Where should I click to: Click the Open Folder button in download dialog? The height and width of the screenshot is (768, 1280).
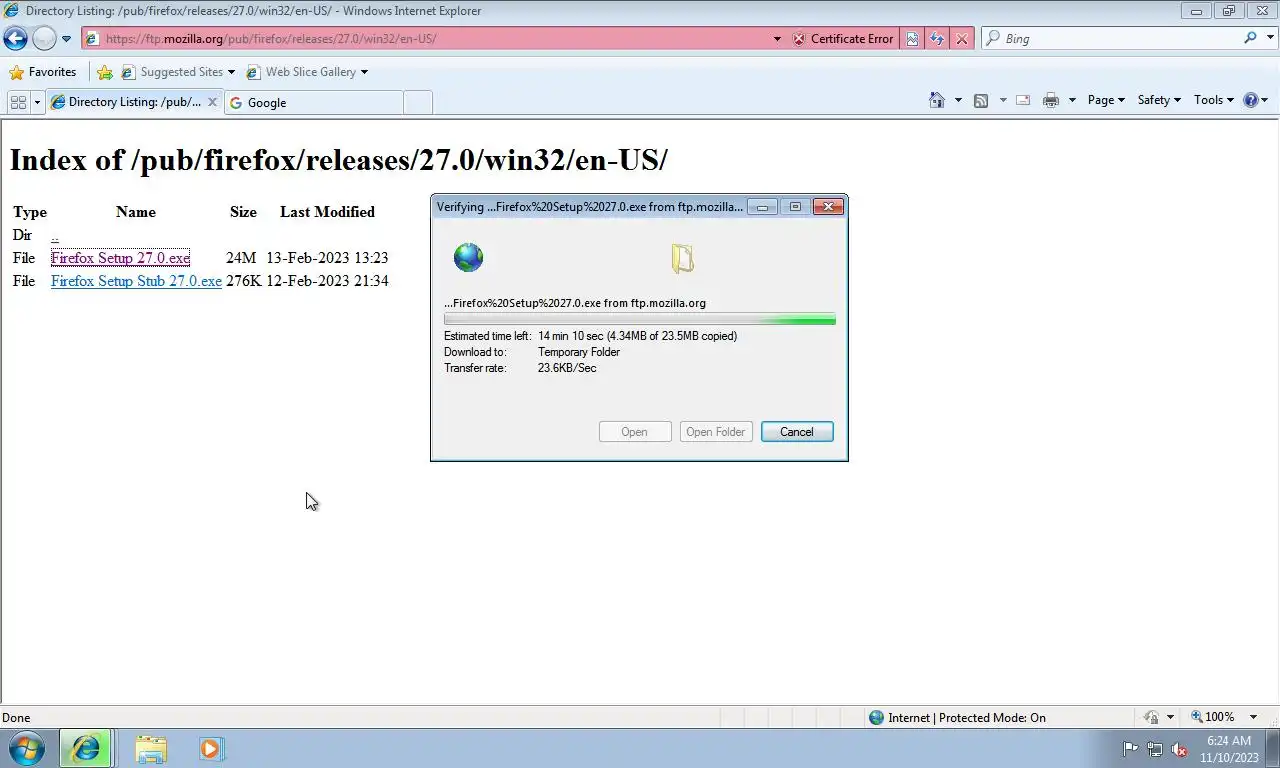716,432
